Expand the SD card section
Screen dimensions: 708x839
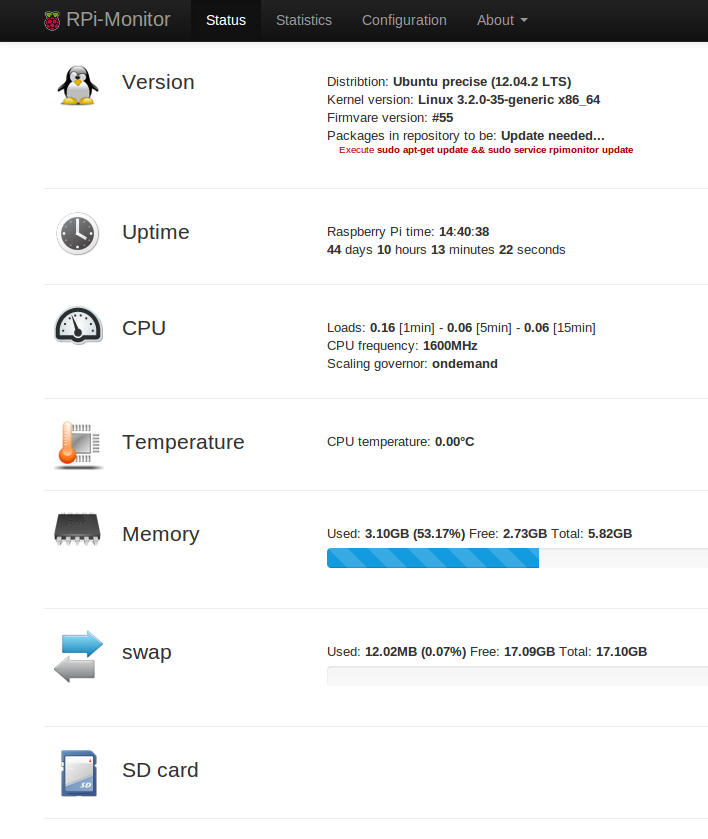[160, 771]
